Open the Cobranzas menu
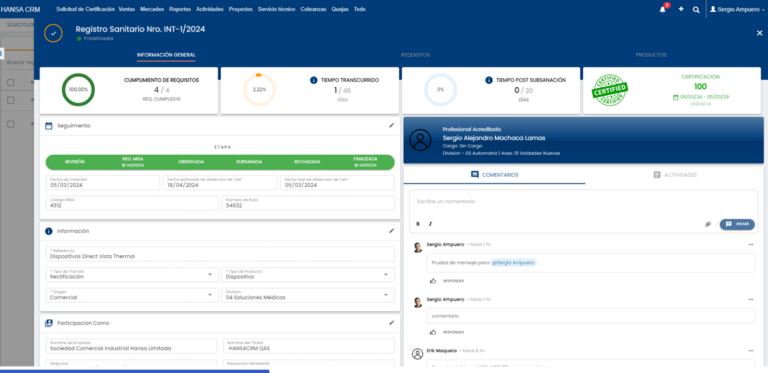Viewport: 768px width, 373px height. coord(313,9)
